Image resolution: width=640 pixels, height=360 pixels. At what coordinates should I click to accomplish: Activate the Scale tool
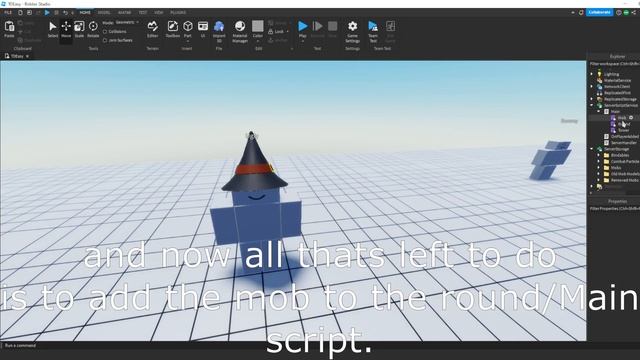coord(79,29)
